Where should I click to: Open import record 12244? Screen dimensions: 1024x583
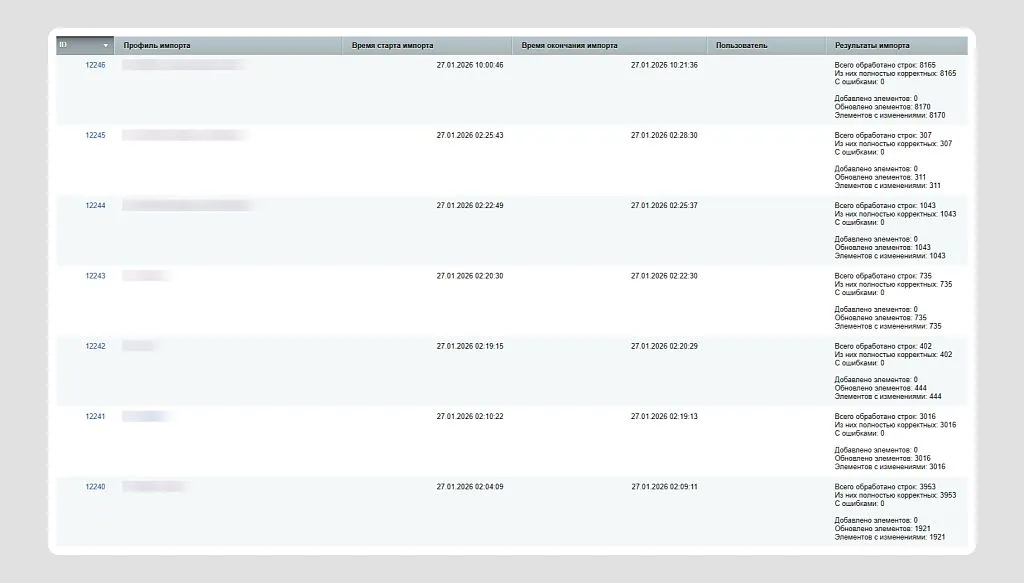tap(95, 205)
